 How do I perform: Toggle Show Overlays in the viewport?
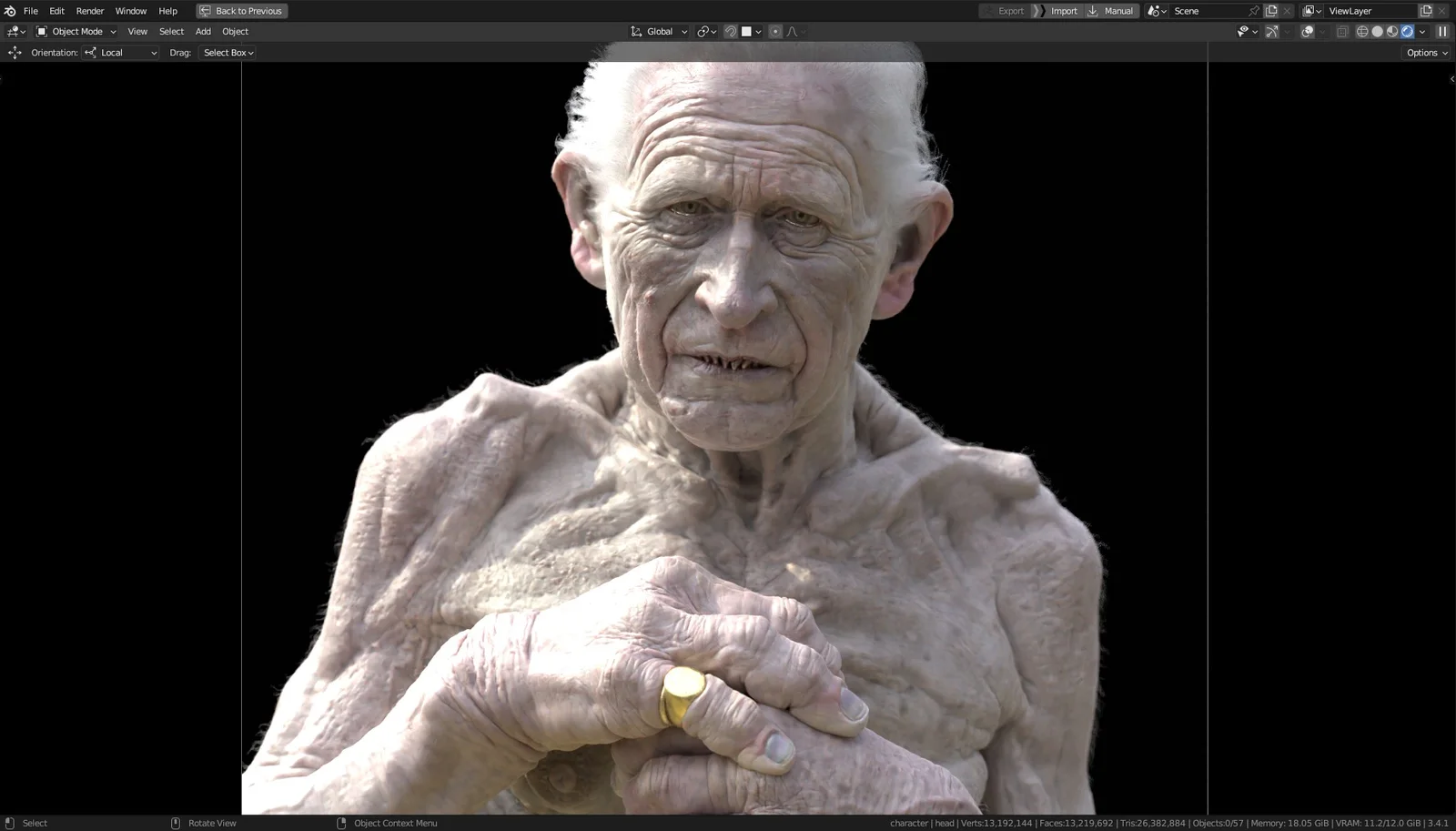pyautogui.click(x=1308, y=31)
